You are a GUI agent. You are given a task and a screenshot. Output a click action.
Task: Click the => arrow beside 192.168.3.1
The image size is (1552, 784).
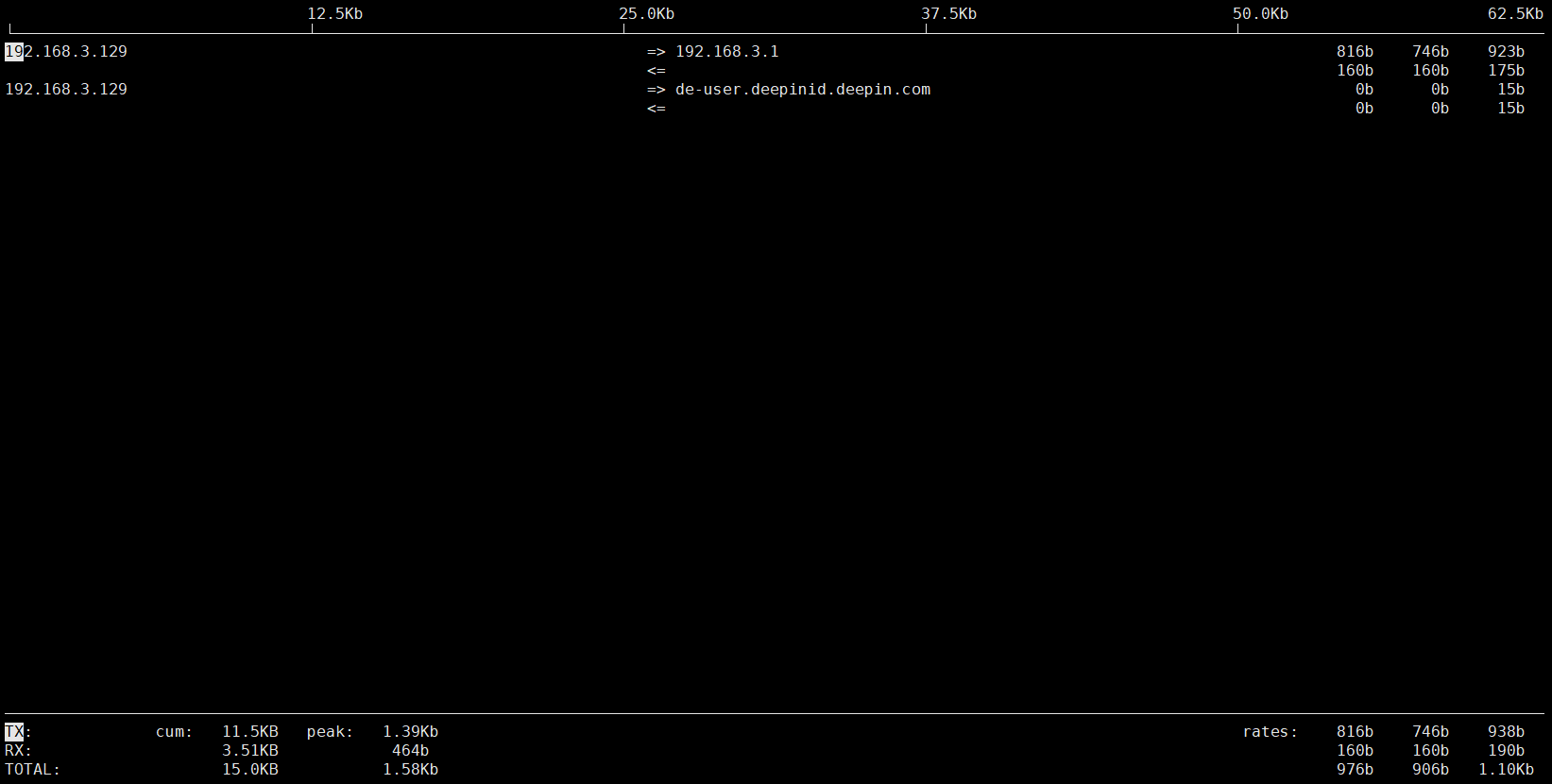pos(657,51)
